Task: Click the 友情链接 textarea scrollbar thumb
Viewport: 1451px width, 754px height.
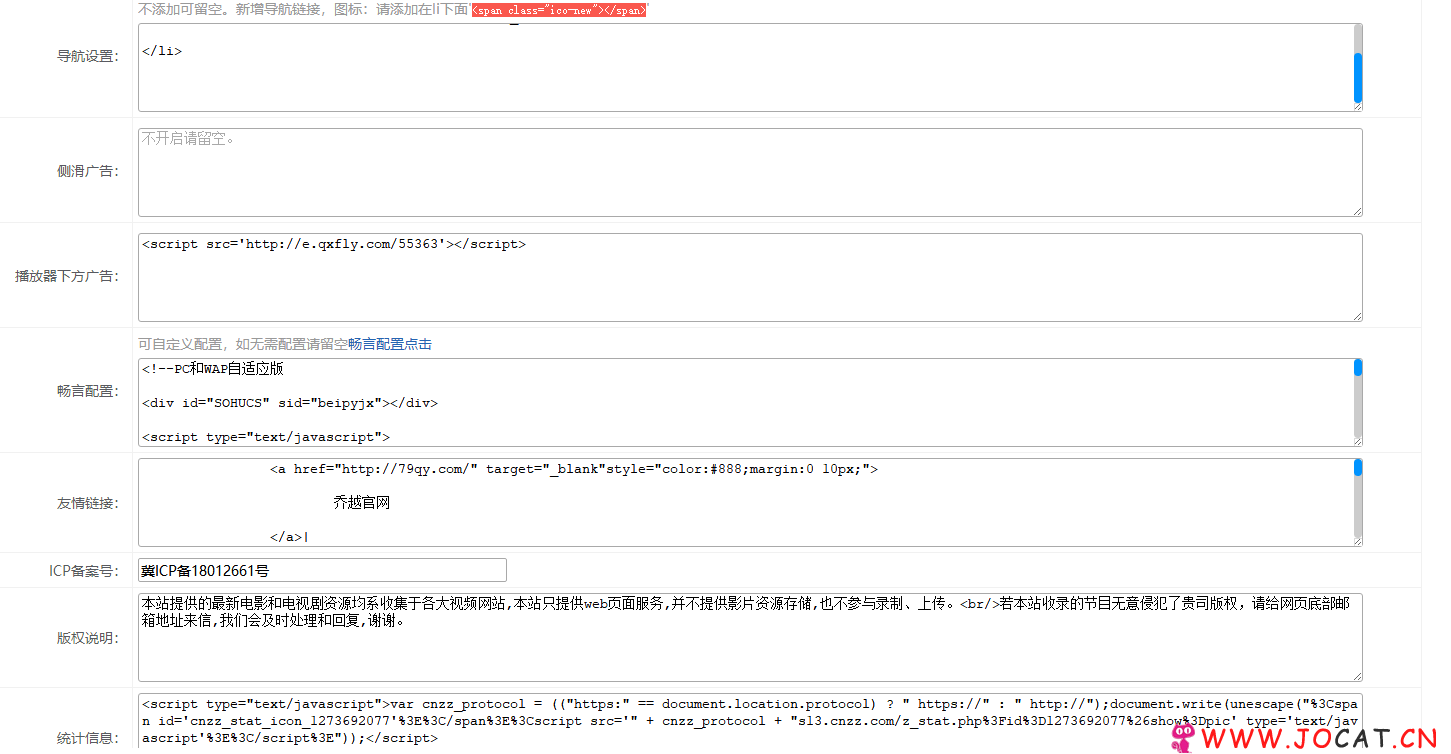Action: (x=1358, y=467)
